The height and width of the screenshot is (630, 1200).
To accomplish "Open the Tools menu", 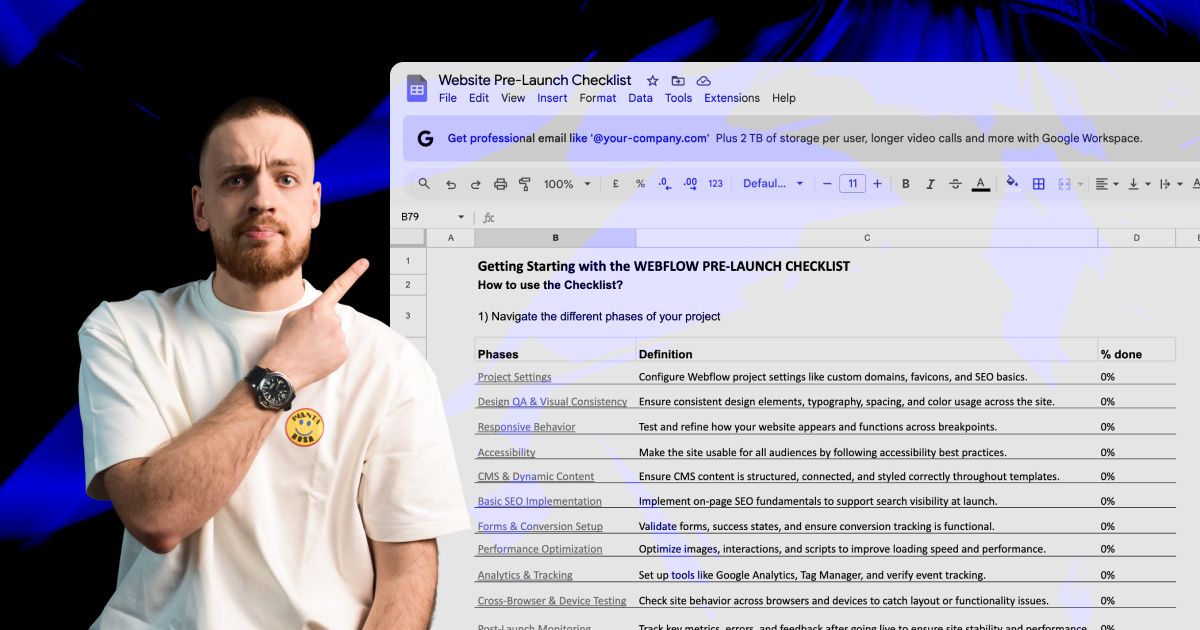I will point(678,98).
